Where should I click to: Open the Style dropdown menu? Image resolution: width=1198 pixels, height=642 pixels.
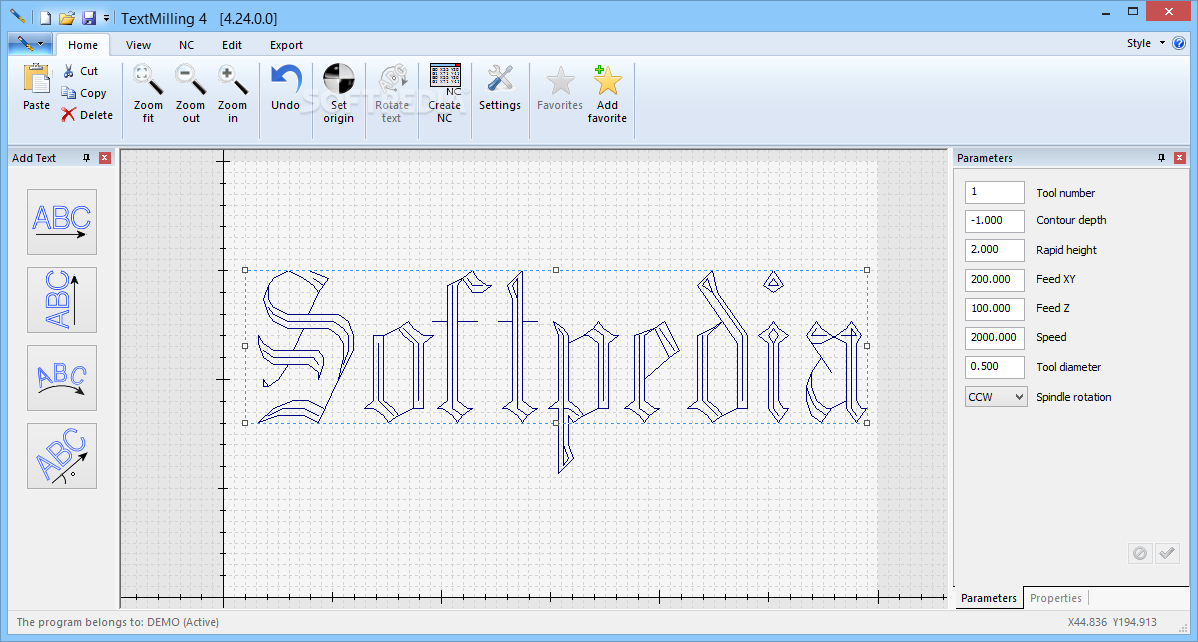[1145, 43]
